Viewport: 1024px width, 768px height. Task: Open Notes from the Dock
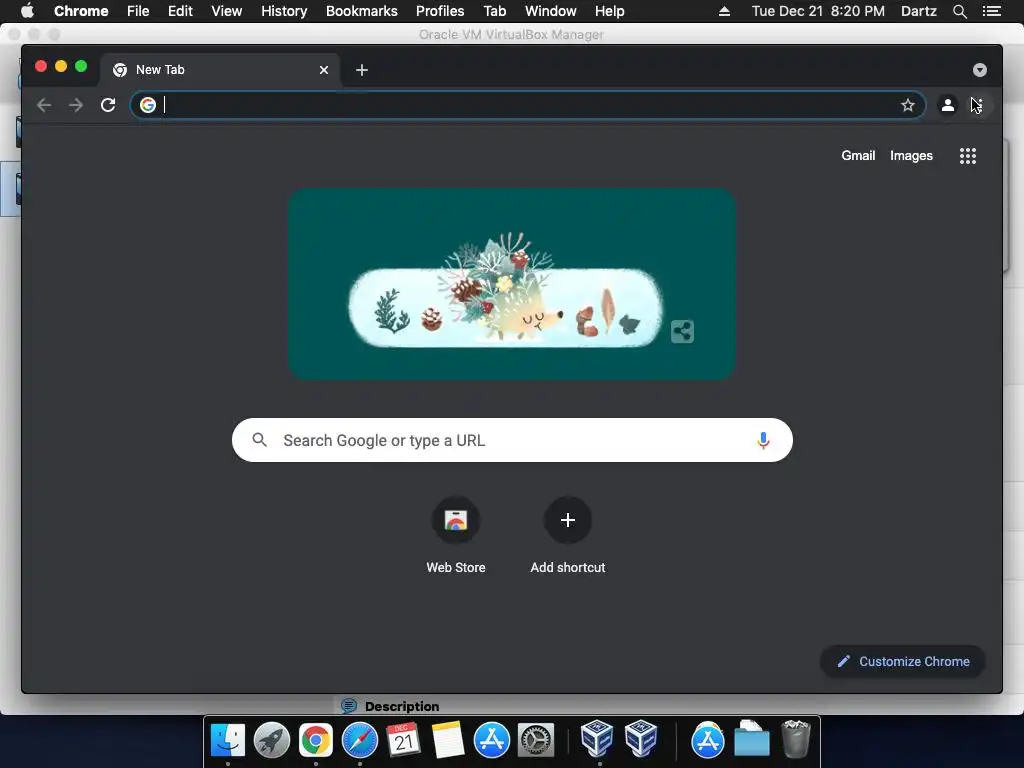click(x=448, y=740)
